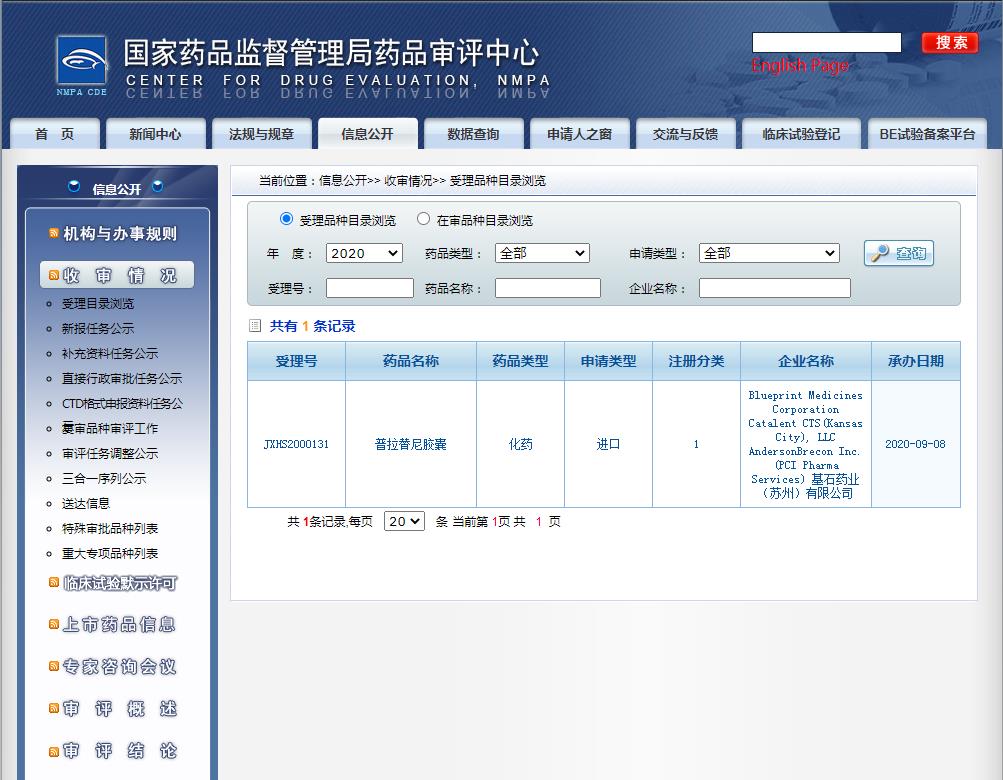This screenshot has width=1003, height=780.
Task: Click the magnifier 查询 search button
Action: pyautogui.click(x=898, y=254)
